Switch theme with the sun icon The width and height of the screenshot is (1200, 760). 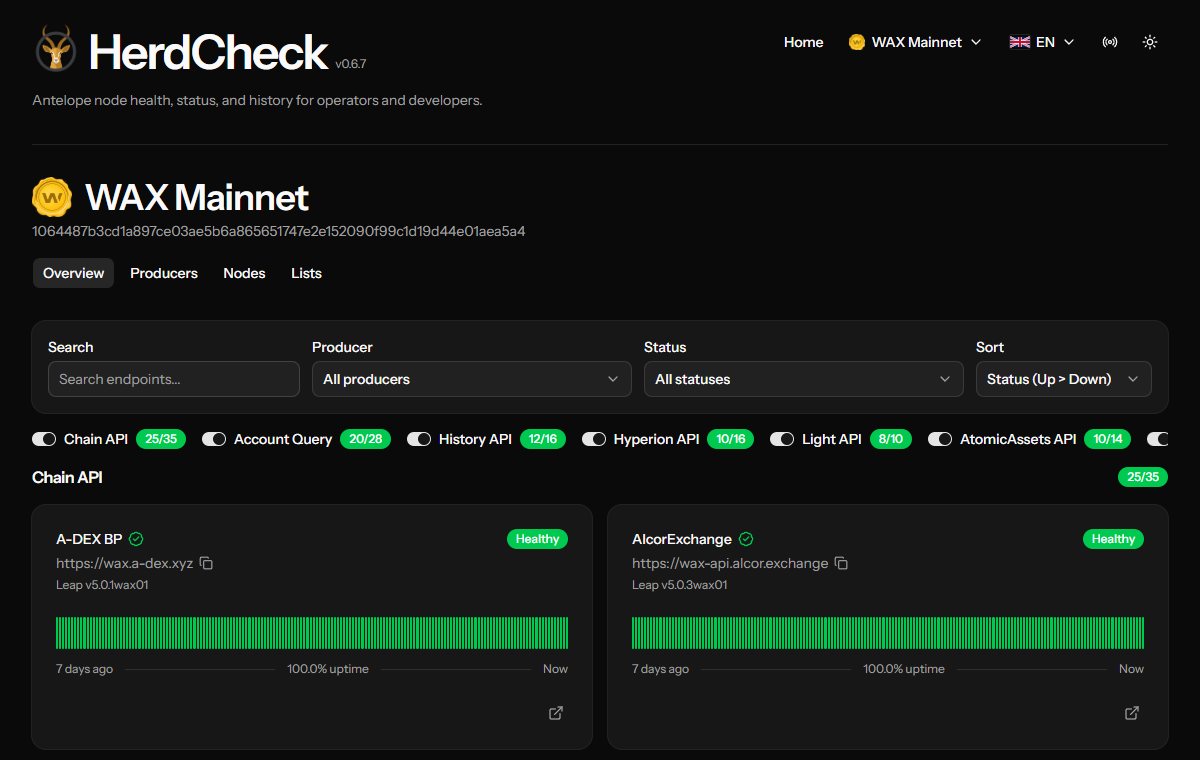coord(1150,42)
